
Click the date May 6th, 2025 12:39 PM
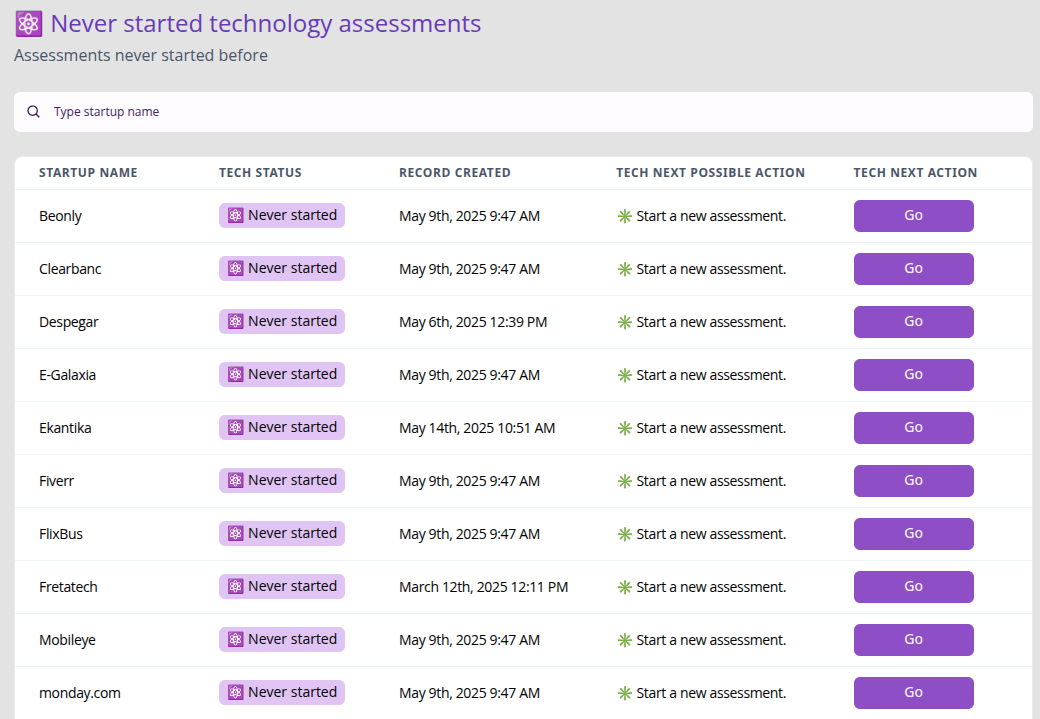coord(473,322)
